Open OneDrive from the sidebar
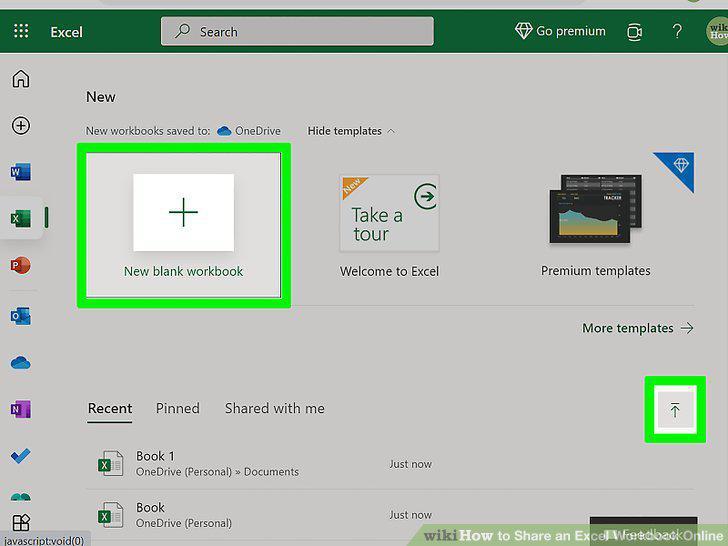Image resolution: width=728 pixels, height=546 pixels. pos(20,363)
